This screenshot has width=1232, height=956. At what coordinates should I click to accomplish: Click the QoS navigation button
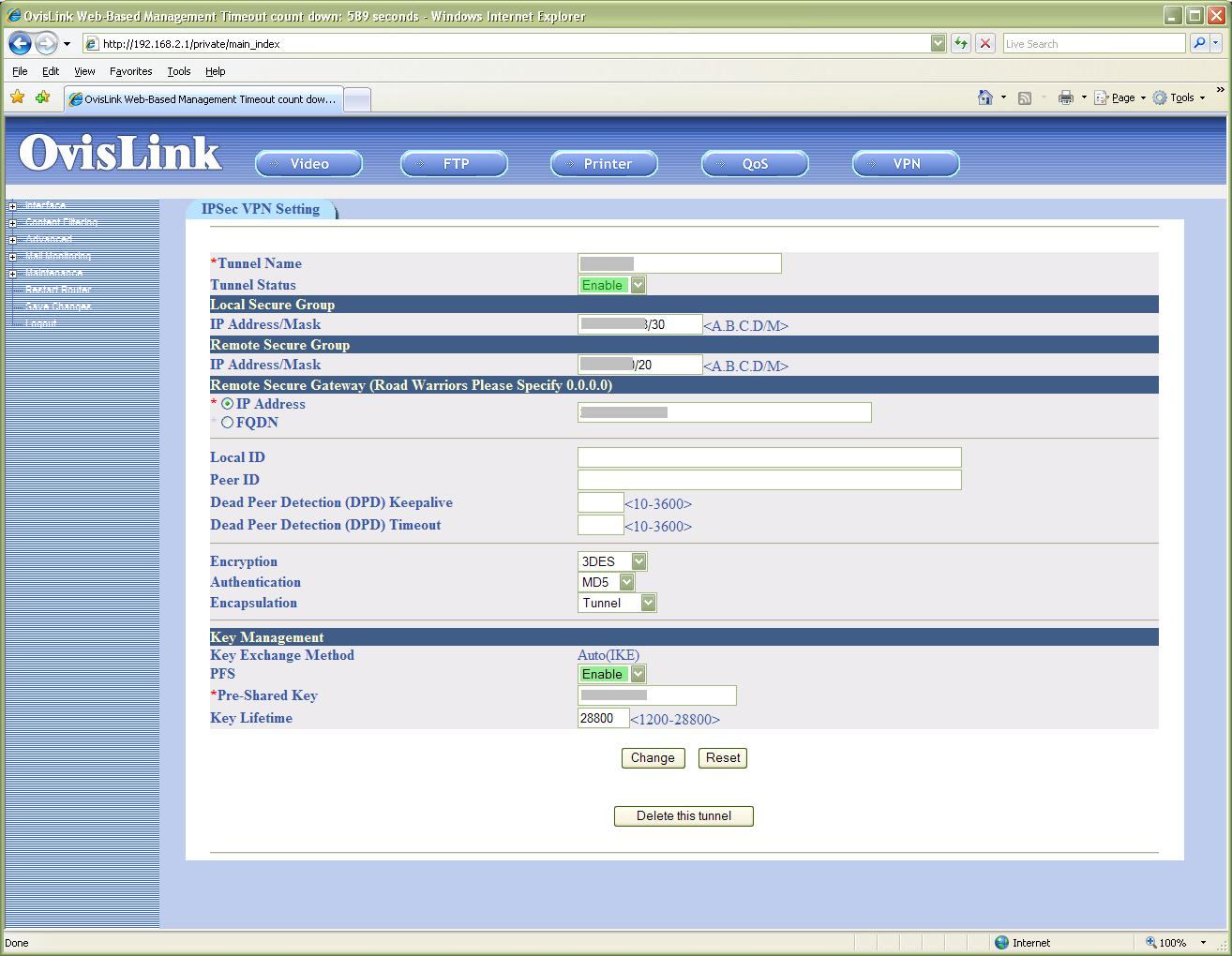[755, 164]
